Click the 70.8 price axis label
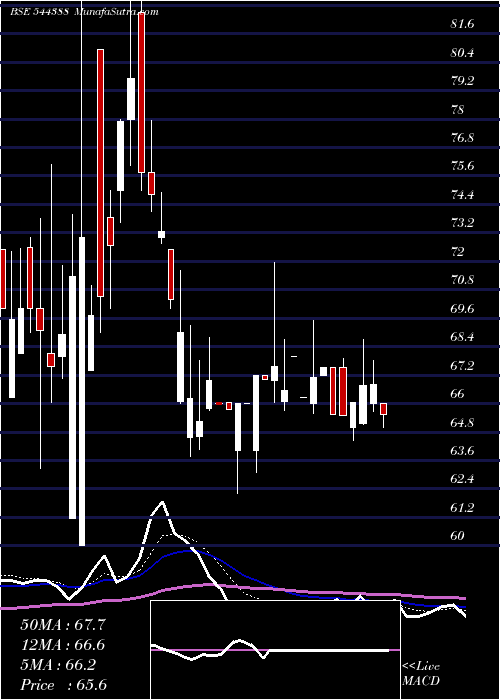Image resolution: width=500 pixels, height=700 pixels. coord(462,280)
